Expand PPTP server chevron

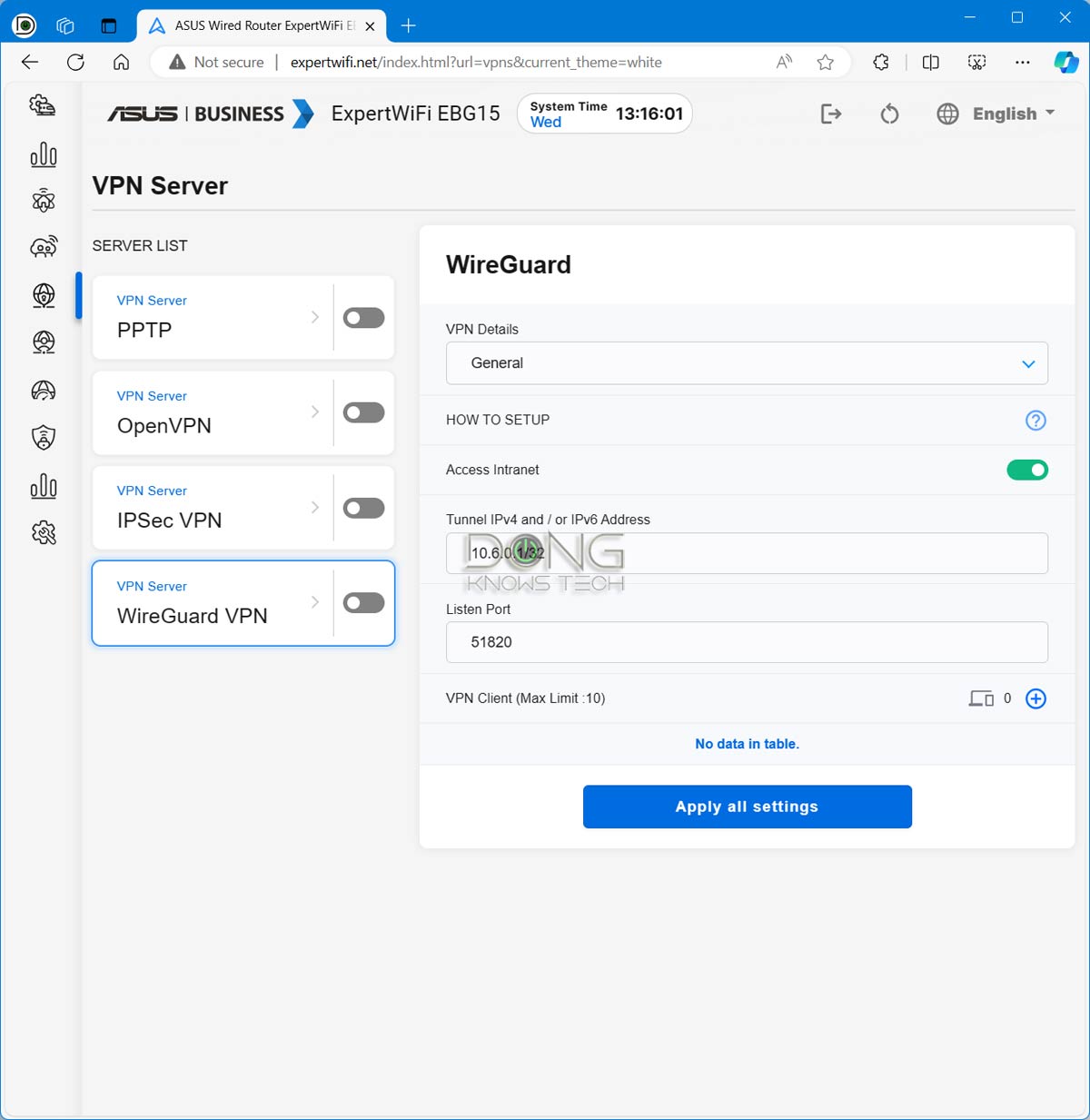(315, 317)
